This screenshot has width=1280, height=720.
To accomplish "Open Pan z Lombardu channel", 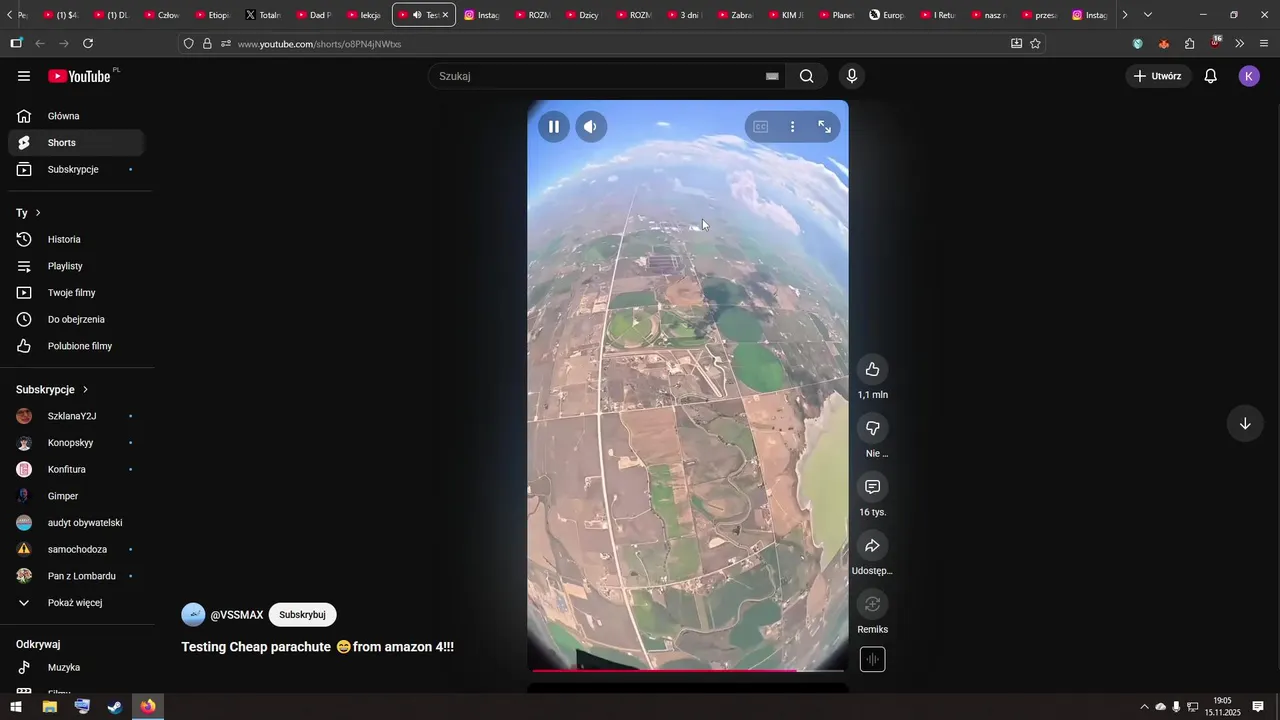I will click(x=77, y=576).
